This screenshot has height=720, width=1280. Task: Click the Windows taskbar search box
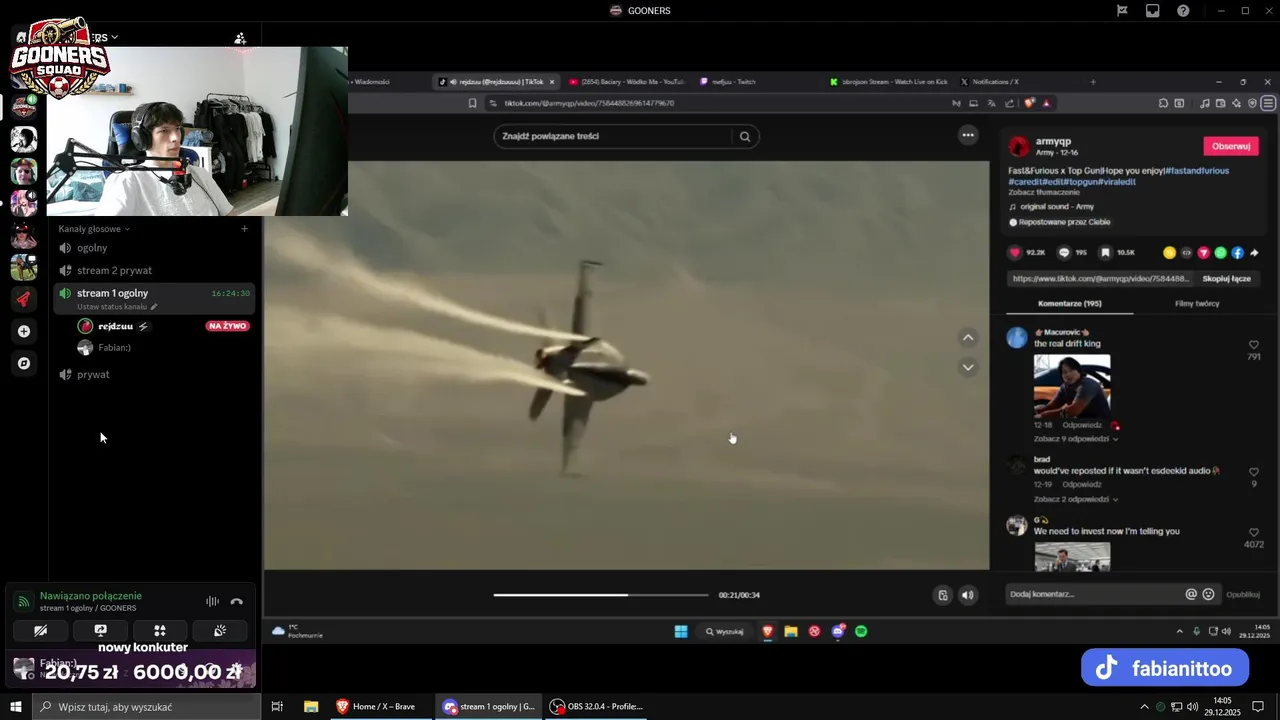click(146, 706)
